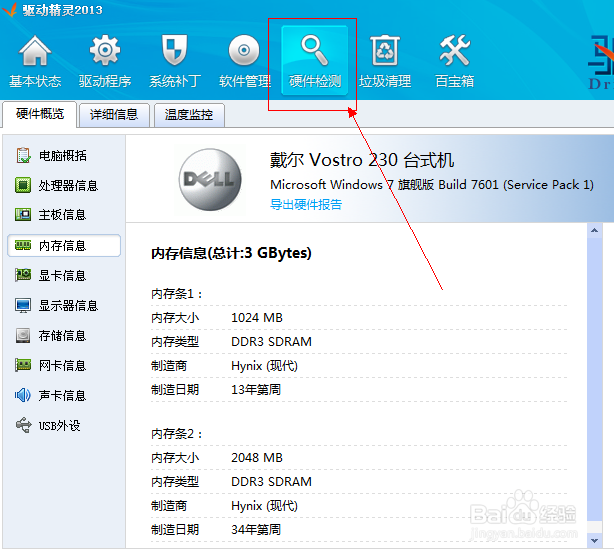The width and height of the screenshot is (614, 555).
Task: Click the 主板信息 motherboard icon
Action: 23,215
